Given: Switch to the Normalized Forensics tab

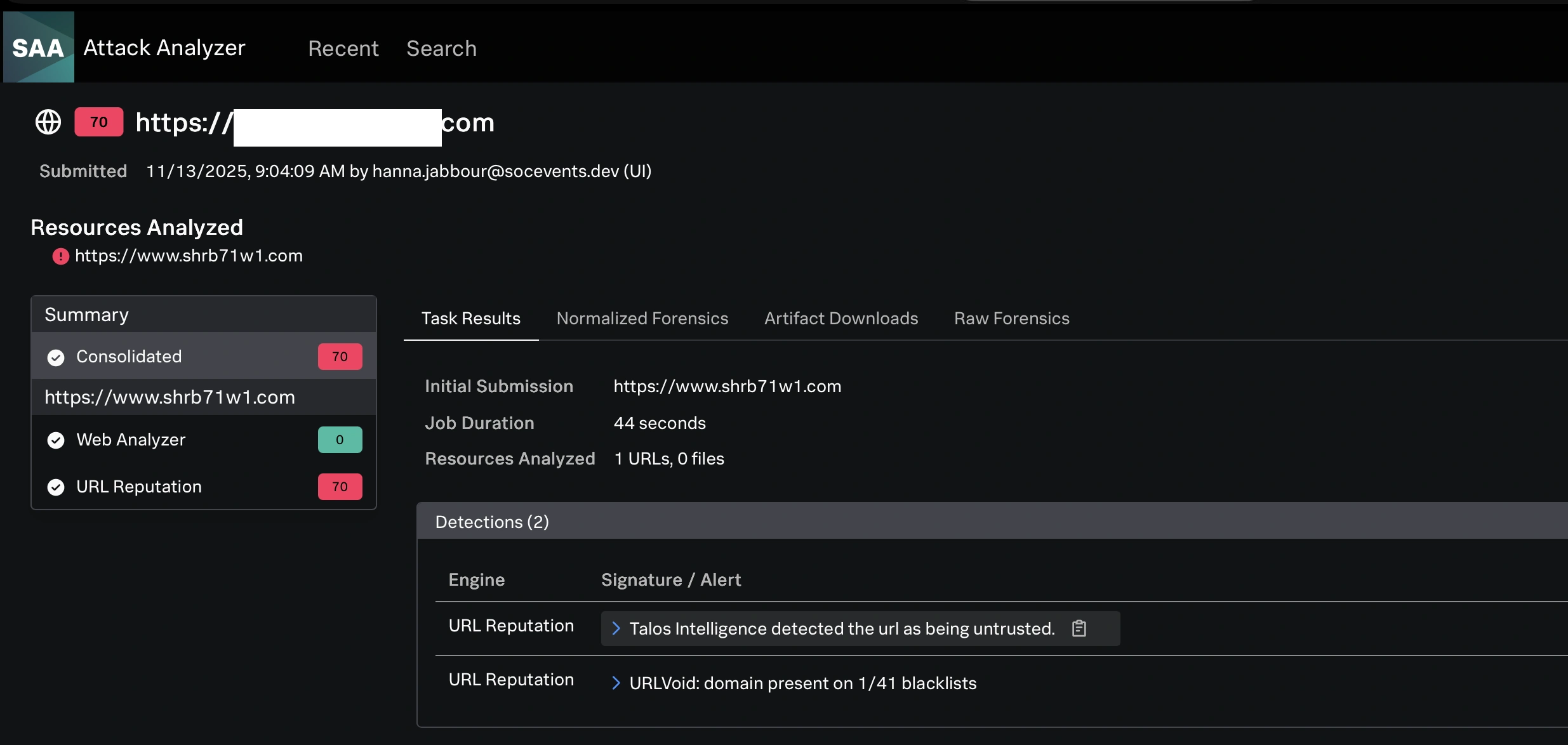Looking at the screenshot, I should pyautogui.click(x=642, y=319).
